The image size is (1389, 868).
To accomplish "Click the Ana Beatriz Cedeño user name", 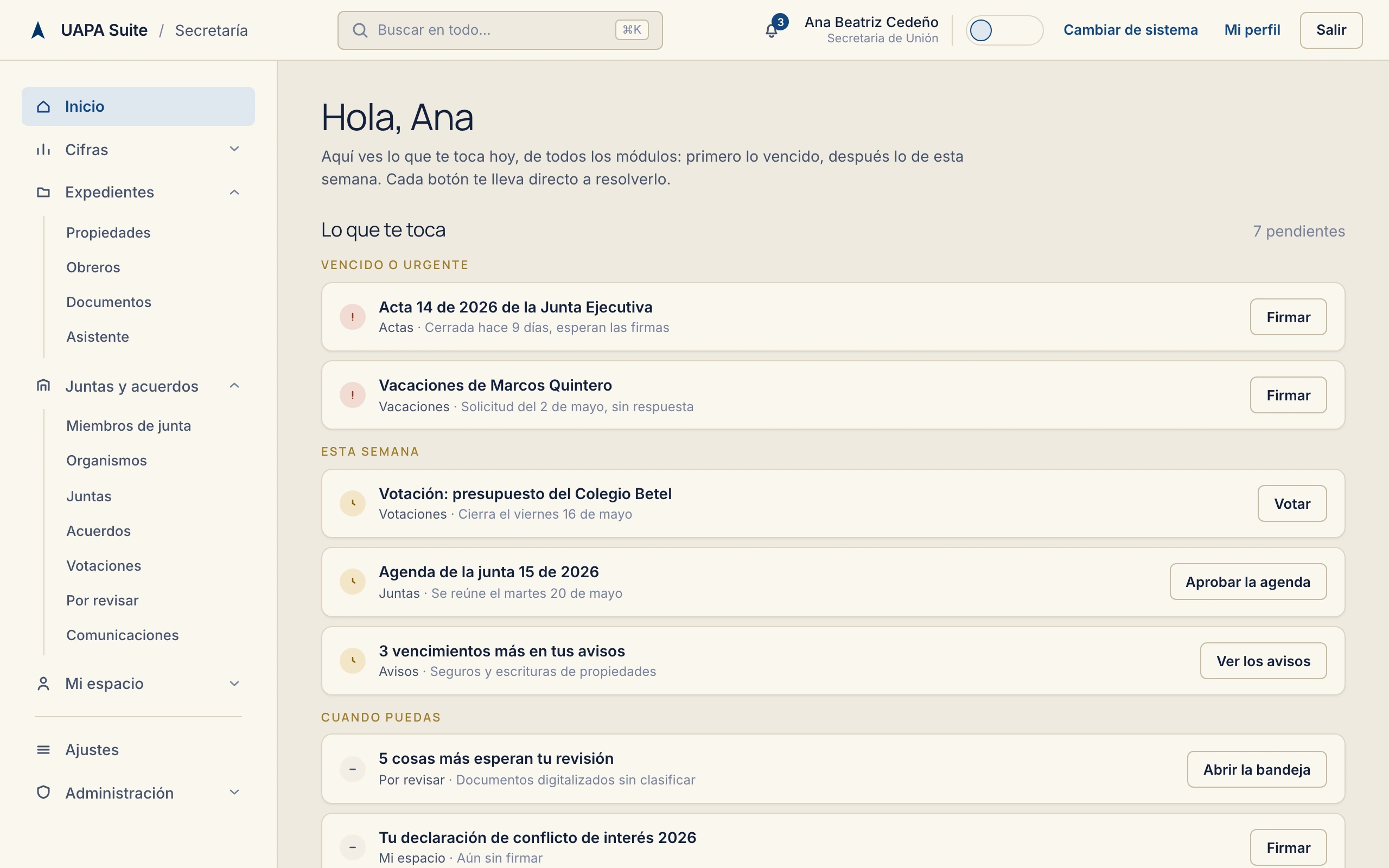I will click(871, 22).
